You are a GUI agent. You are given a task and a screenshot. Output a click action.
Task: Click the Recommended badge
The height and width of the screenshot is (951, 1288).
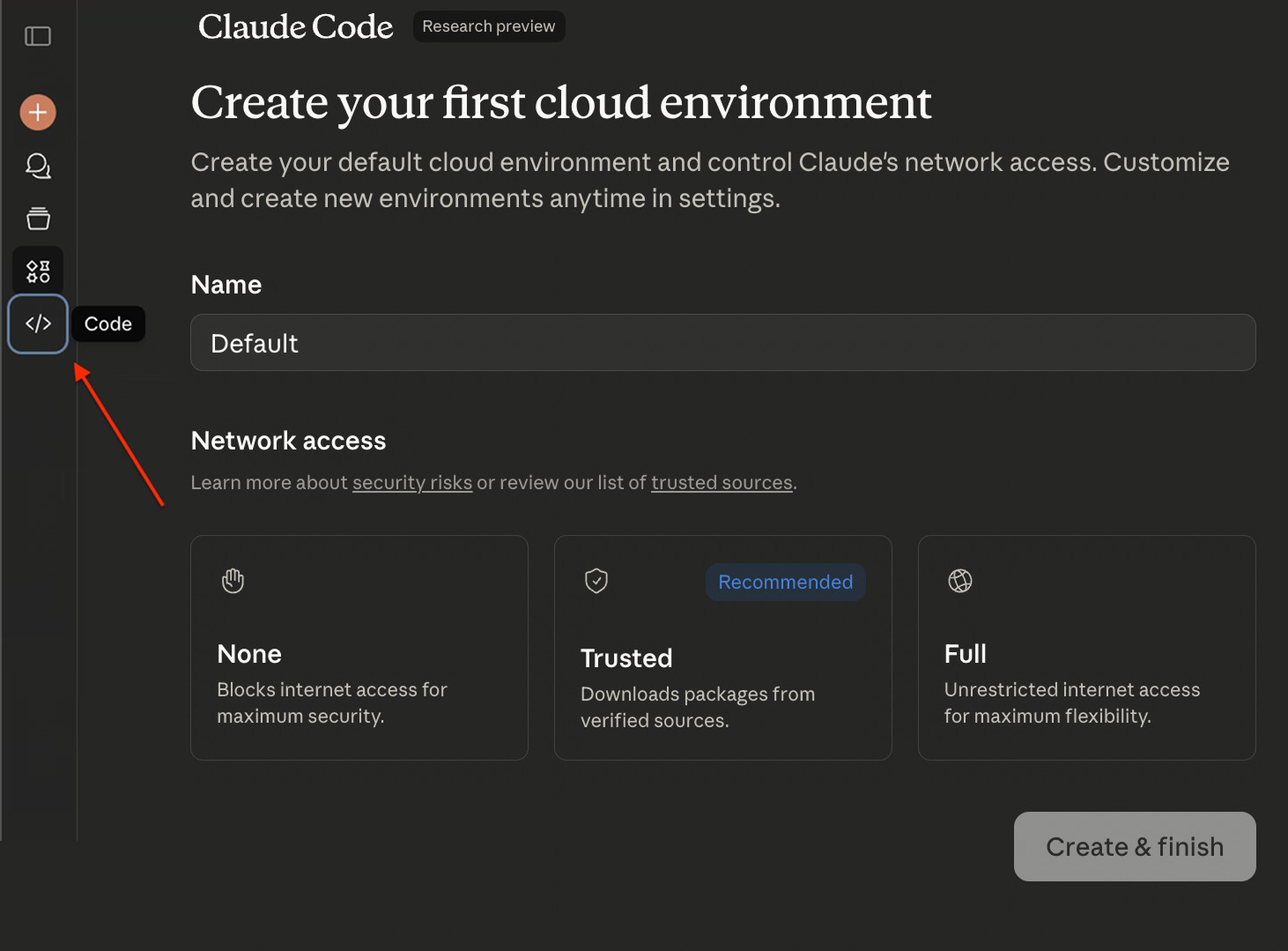(785, 583)
